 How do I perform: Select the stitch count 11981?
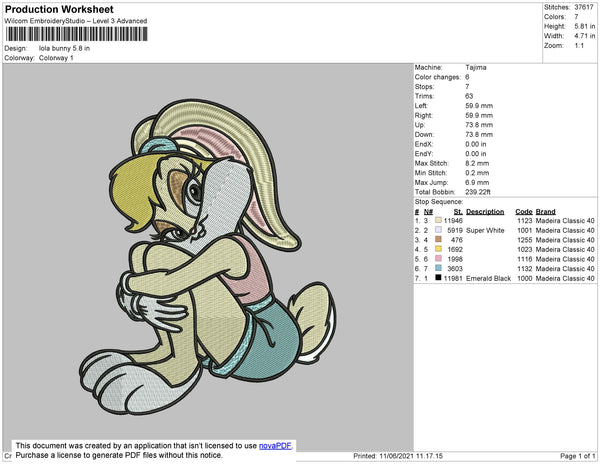pos(453,278)
